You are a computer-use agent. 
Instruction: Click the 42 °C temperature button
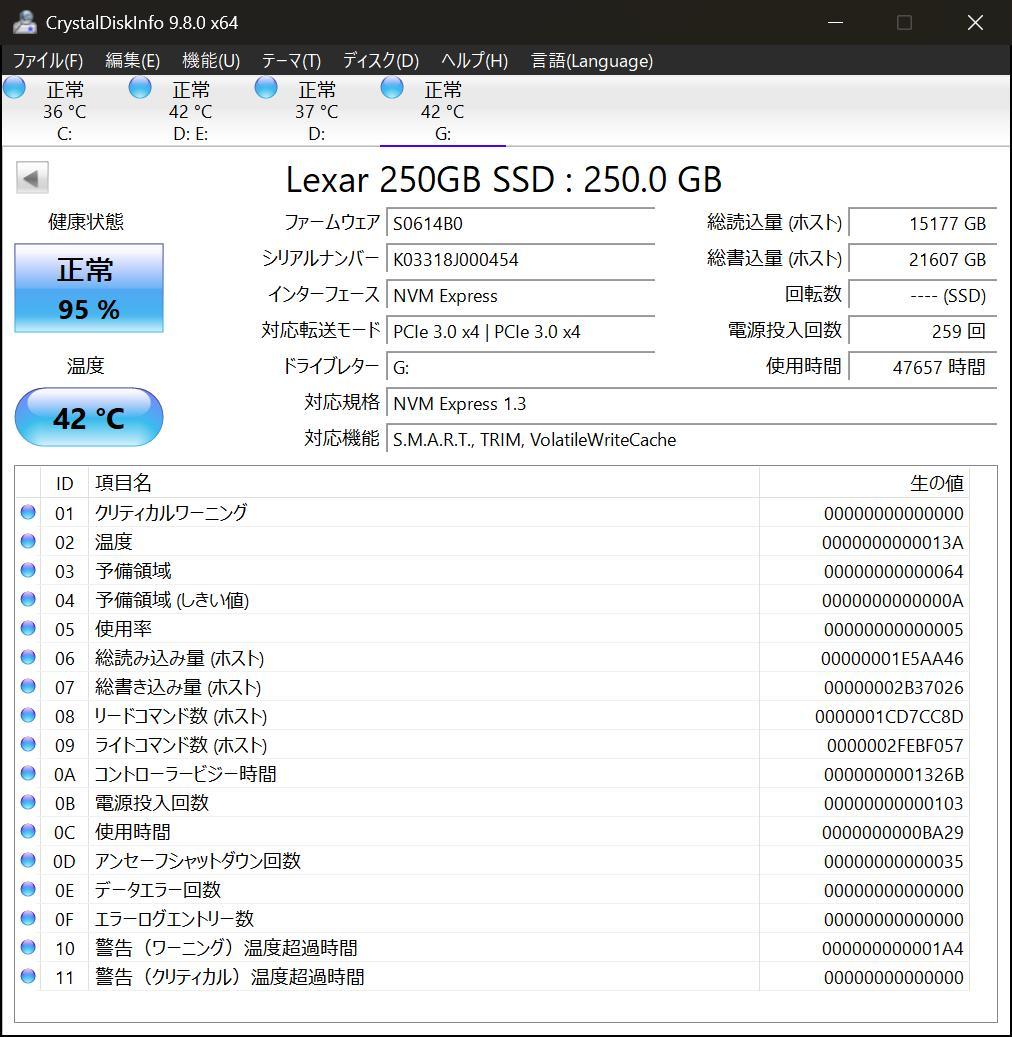pyautogui.click(x=89, y=417)
